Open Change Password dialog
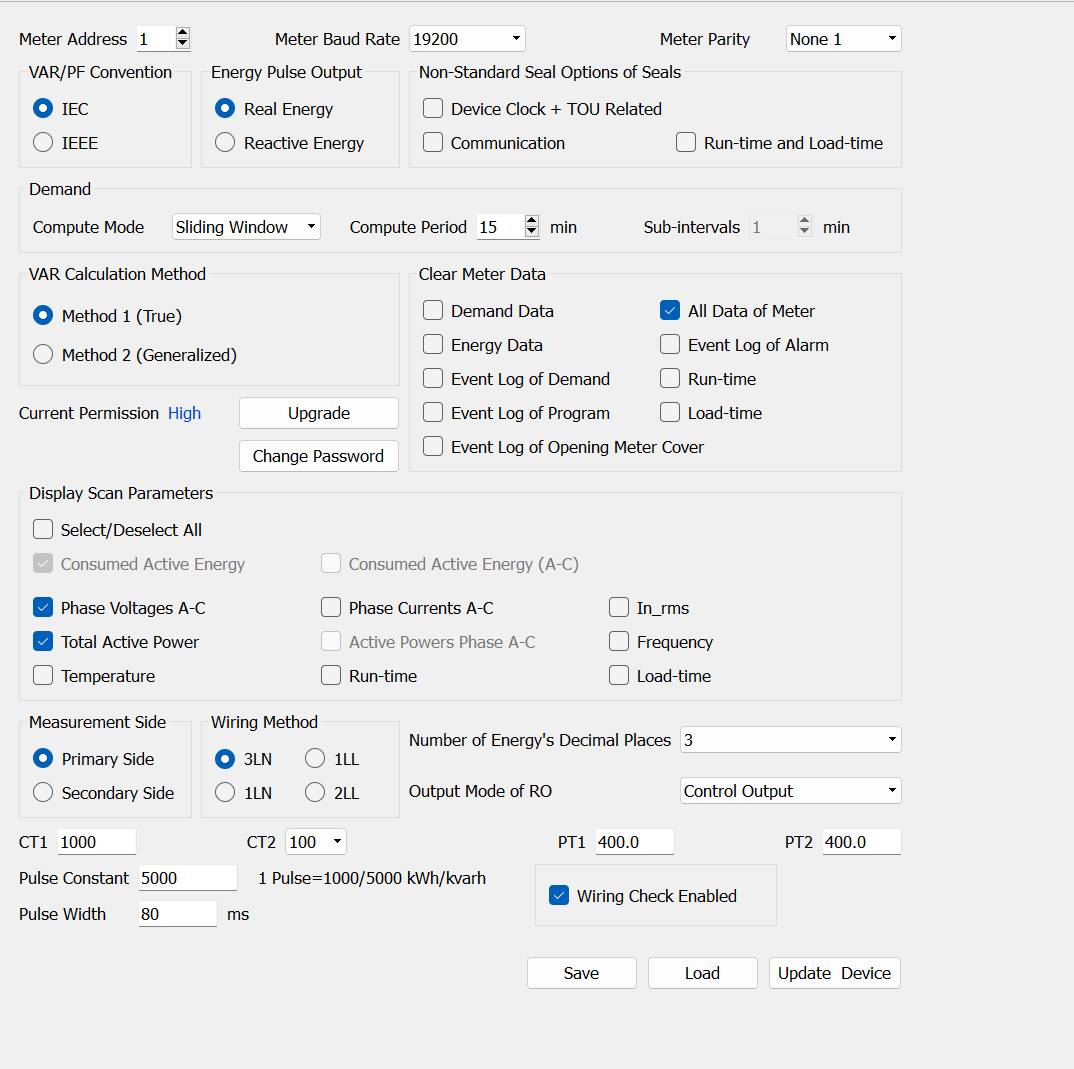 pyautogui.click(x=319, y=456)
